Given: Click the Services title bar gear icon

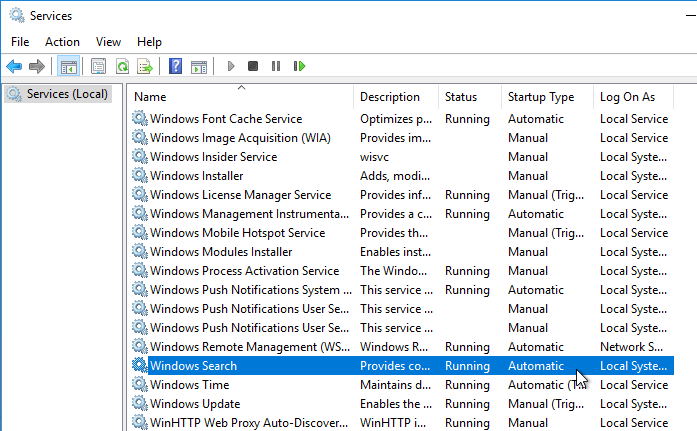Looking at the screenshot, I should coord(17,15).
